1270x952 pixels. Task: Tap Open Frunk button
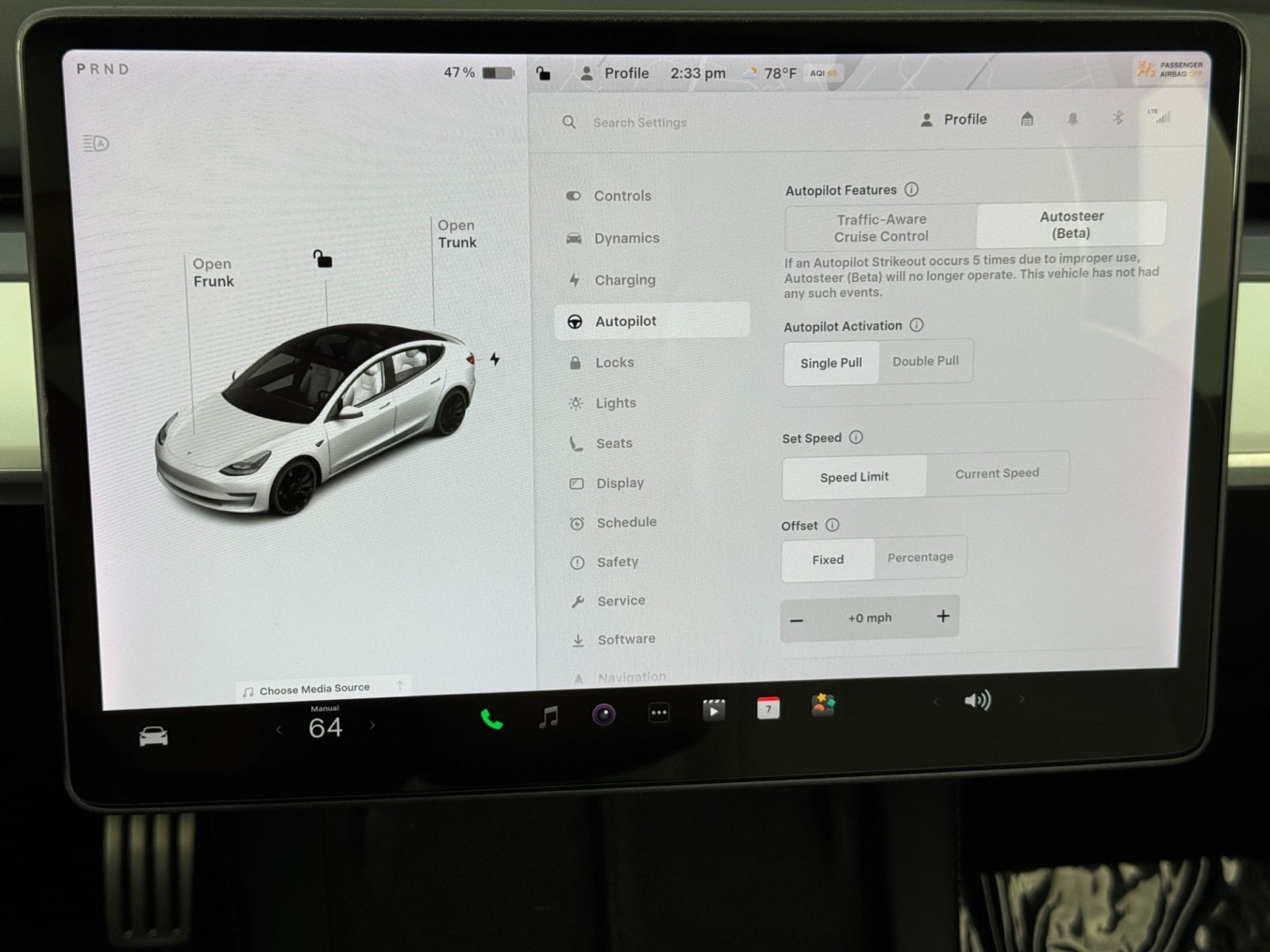click(213, 272)
